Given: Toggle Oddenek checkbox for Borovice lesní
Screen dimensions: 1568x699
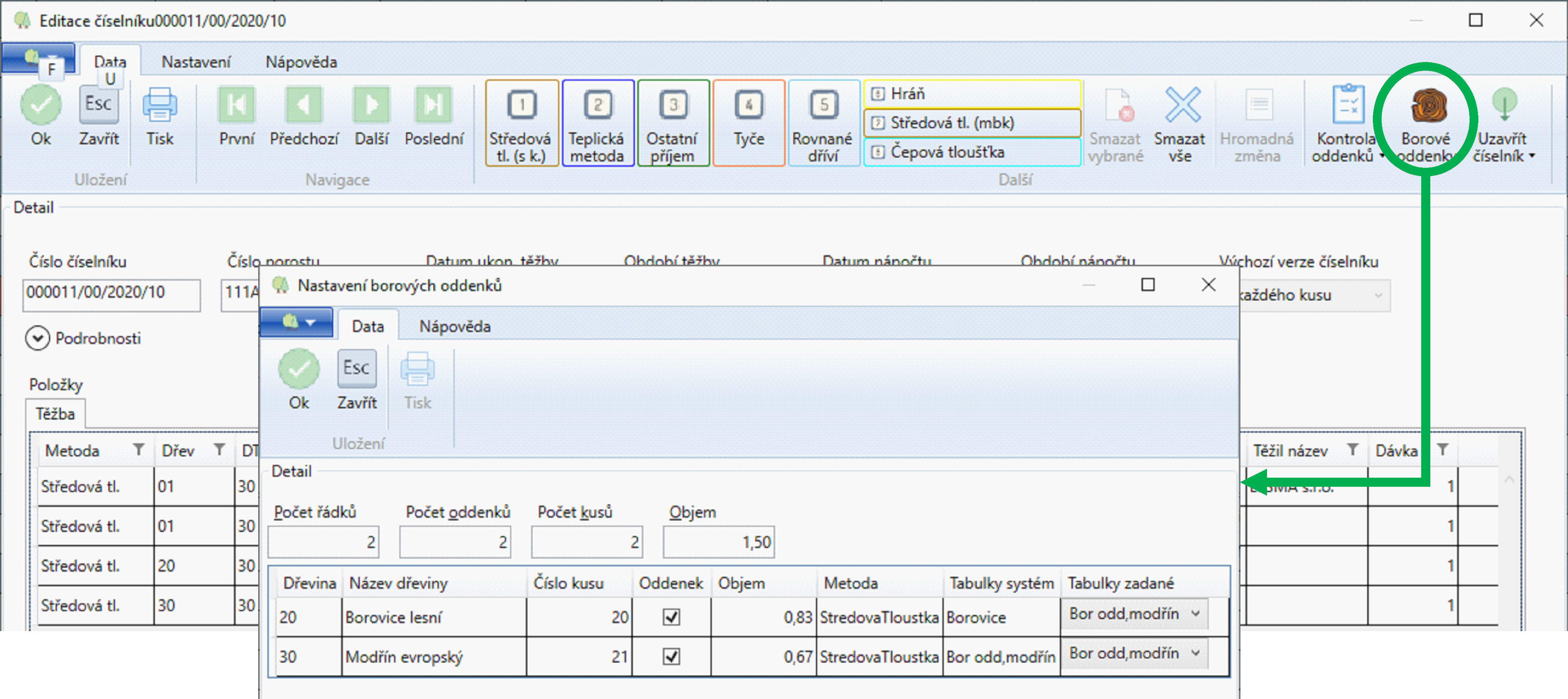Looking at the screenshot, I should (x=671, y=617).
